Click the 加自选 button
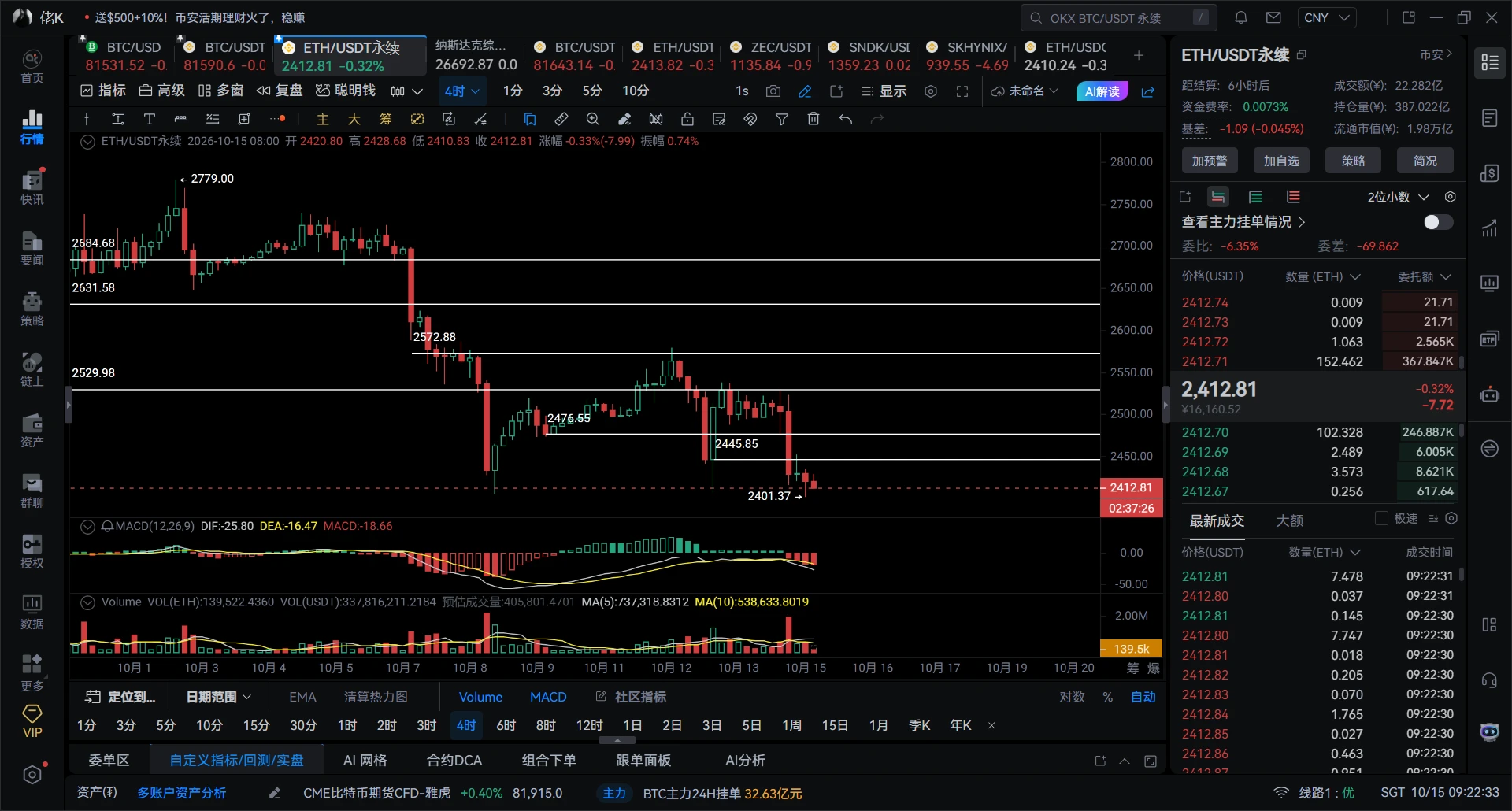 [x=1281, y=161]
